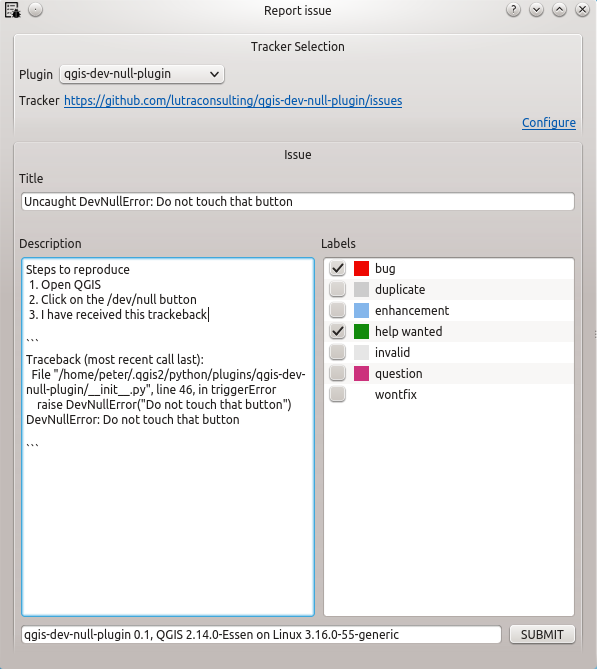
Task: Click the 'Steps to reproduce' line in the description
Action: click(78, 270)
